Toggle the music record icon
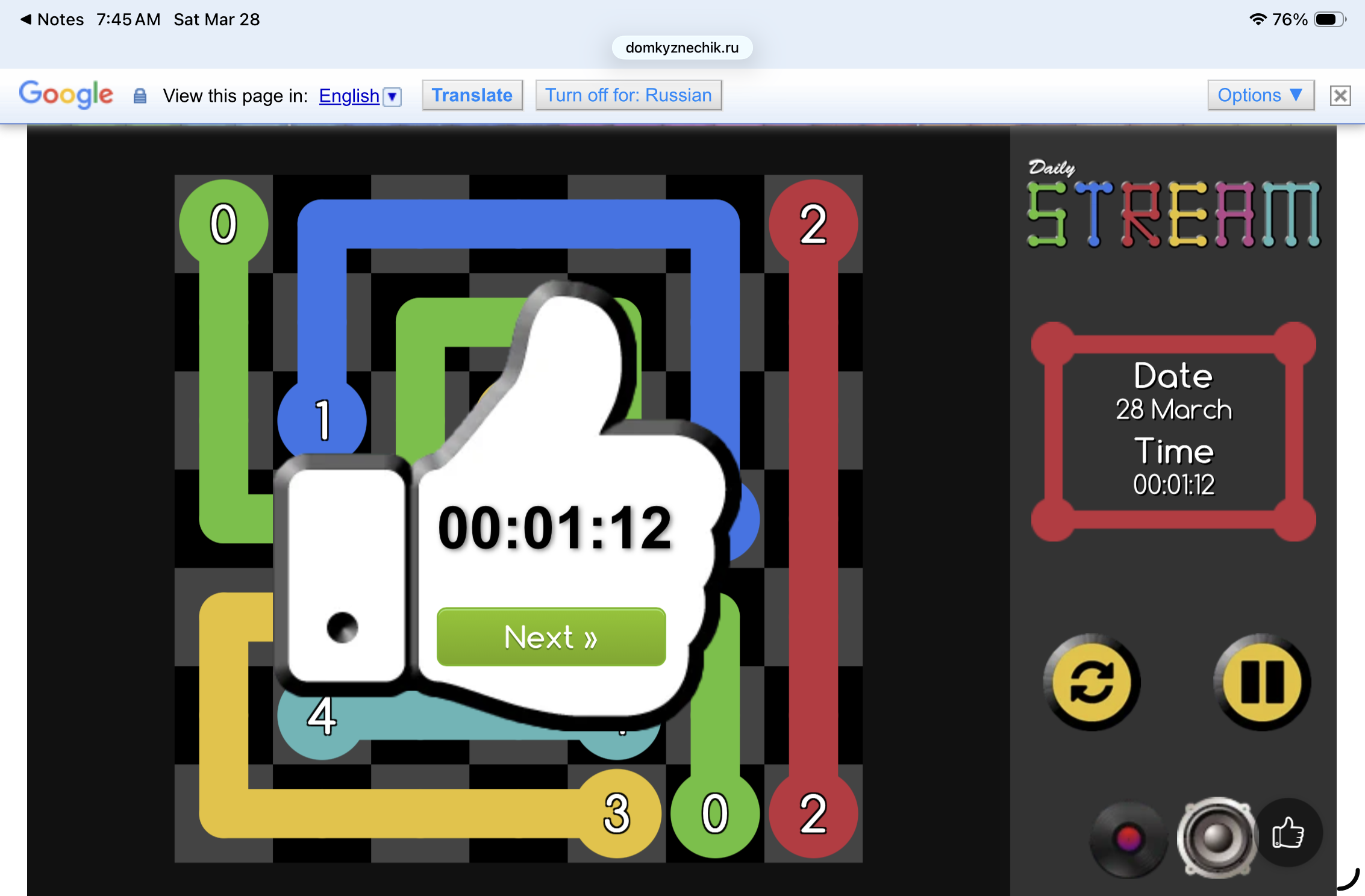 click(1128, 838)
